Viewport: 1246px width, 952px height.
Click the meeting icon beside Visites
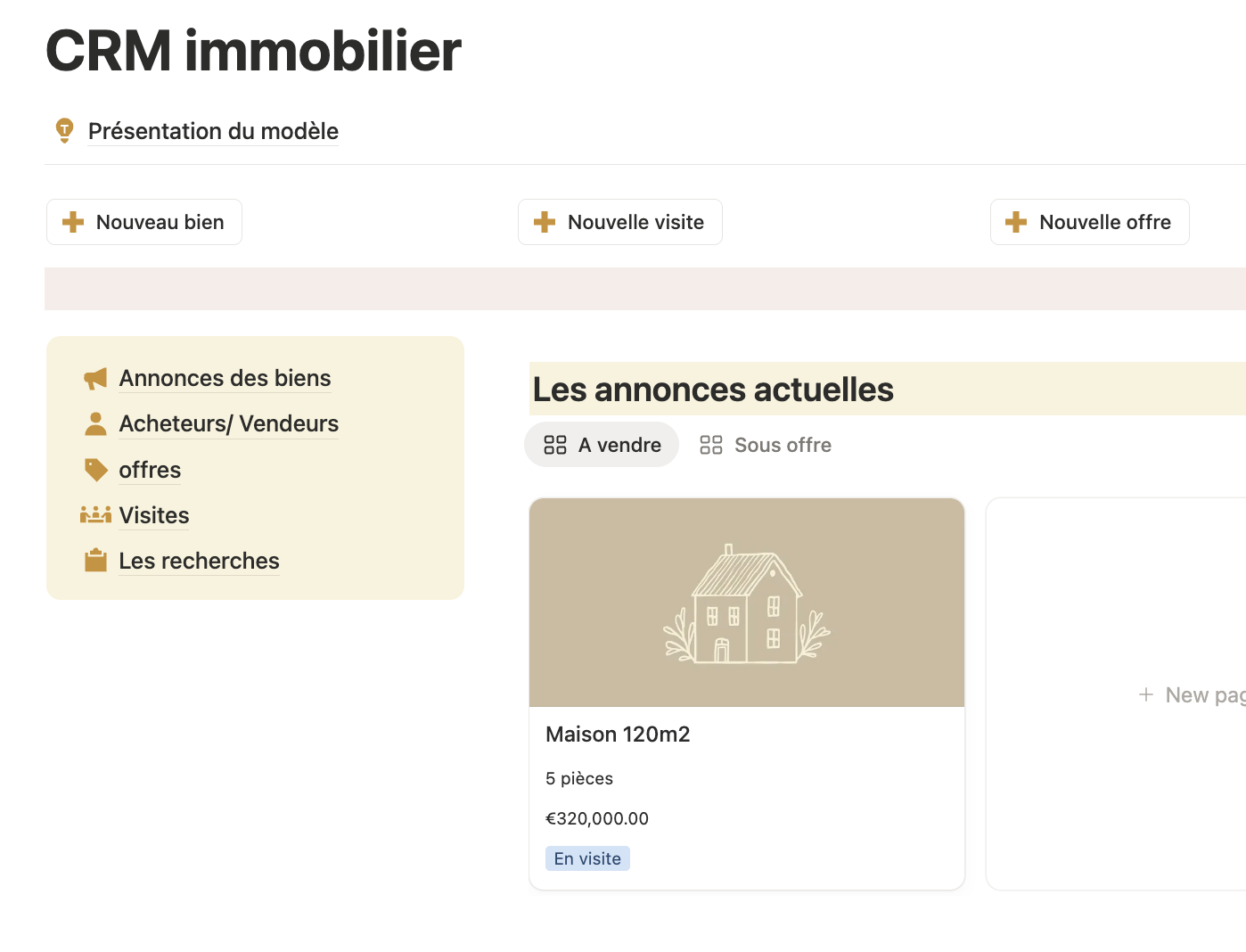coord(95,515)
